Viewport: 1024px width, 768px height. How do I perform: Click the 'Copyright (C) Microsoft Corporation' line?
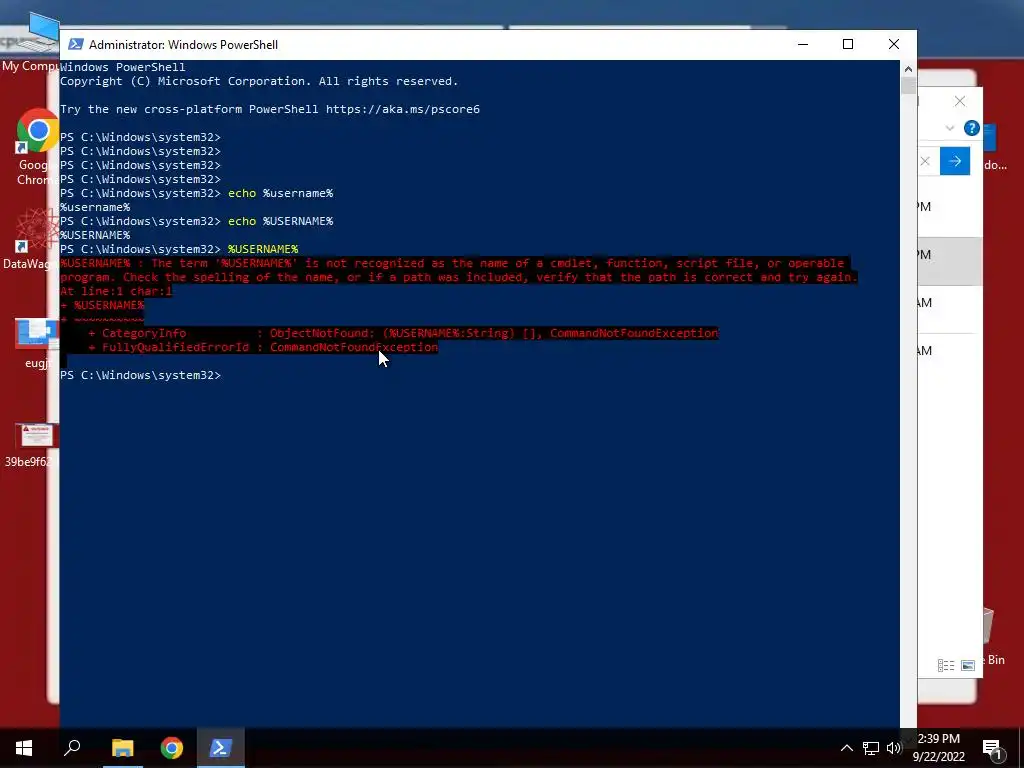pos(259,82)
